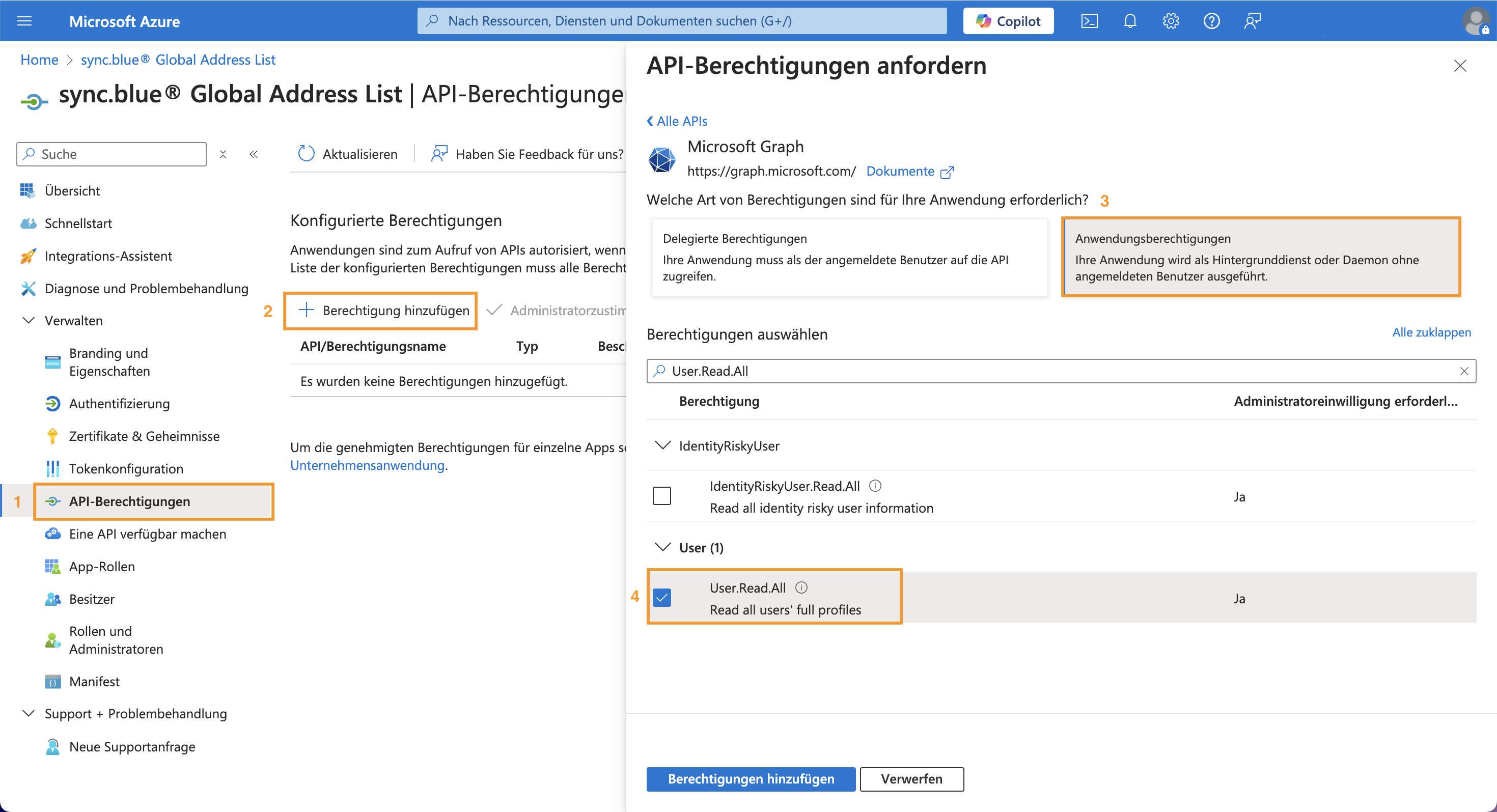Click Berechtigungen hinzufügen button
The width and height of the screenshot is (1497, 812).
751,779
